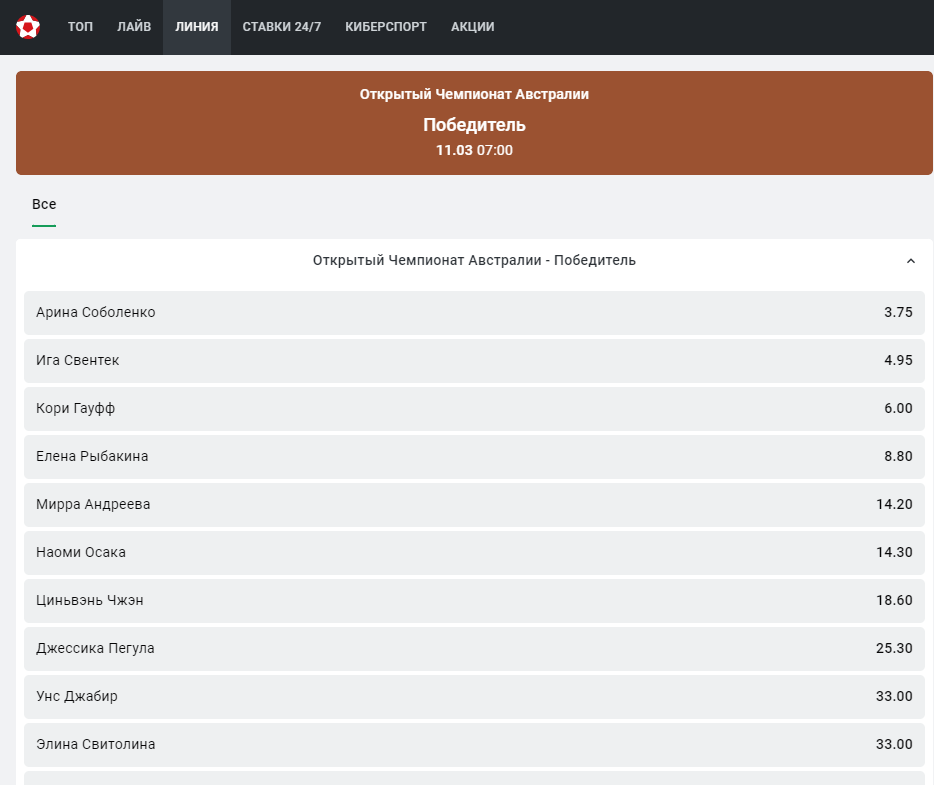Select the Все markets tab

(44, 204)
